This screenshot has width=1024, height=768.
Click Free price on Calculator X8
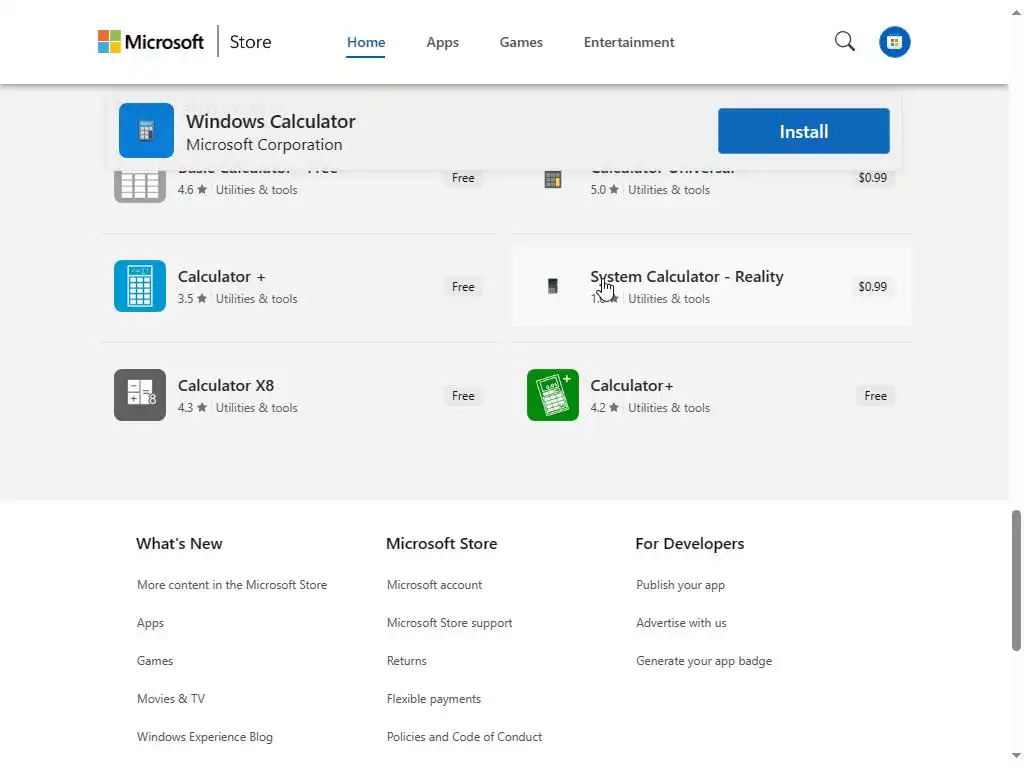pos(463,396)
